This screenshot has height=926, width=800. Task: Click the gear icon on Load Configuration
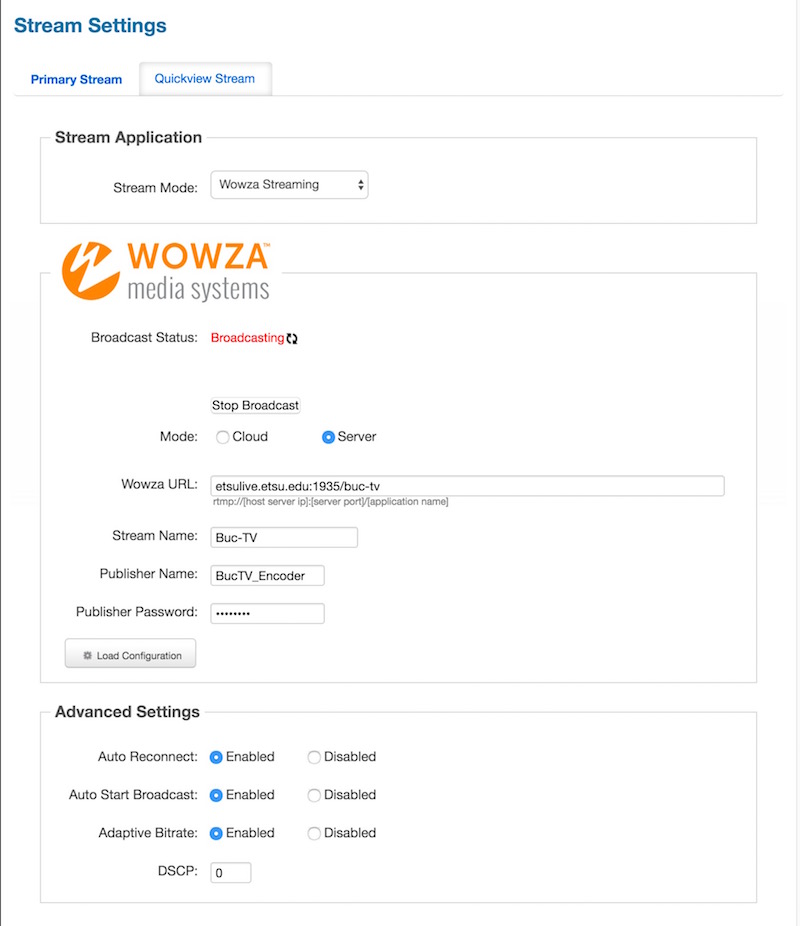pyautogui.click(x=87, y=656)
